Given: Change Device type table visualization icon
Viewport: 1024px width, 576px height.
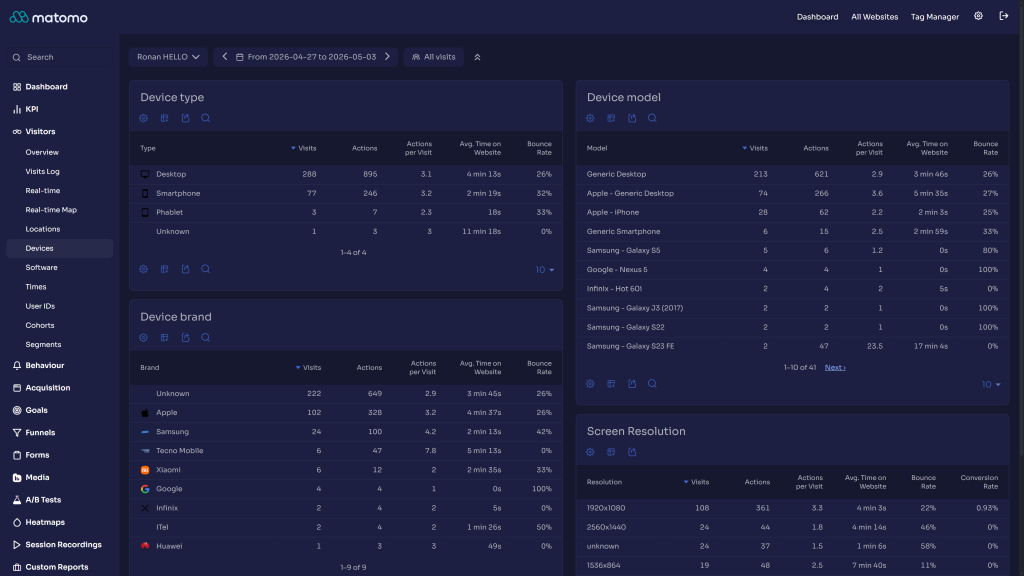Looking at the screenshot, I should coord(165,118).
